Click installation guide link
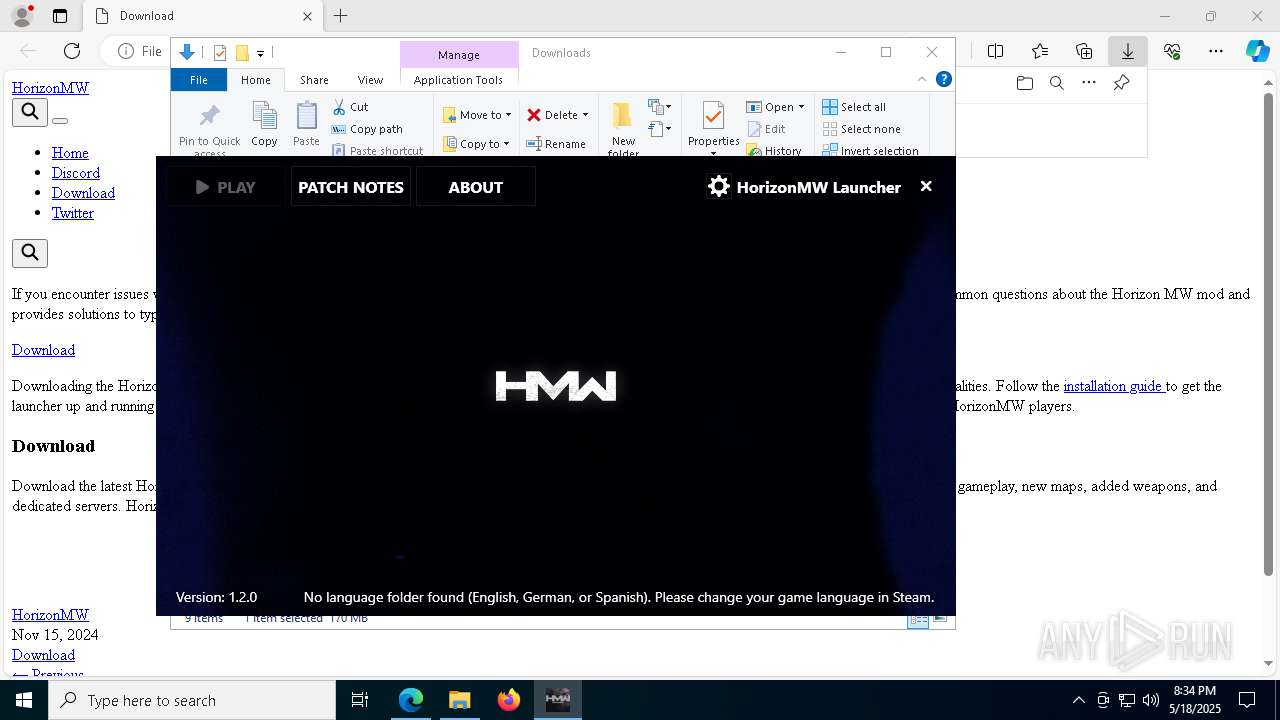Viewport: 1280px width, 720px height. (1112, 386)
